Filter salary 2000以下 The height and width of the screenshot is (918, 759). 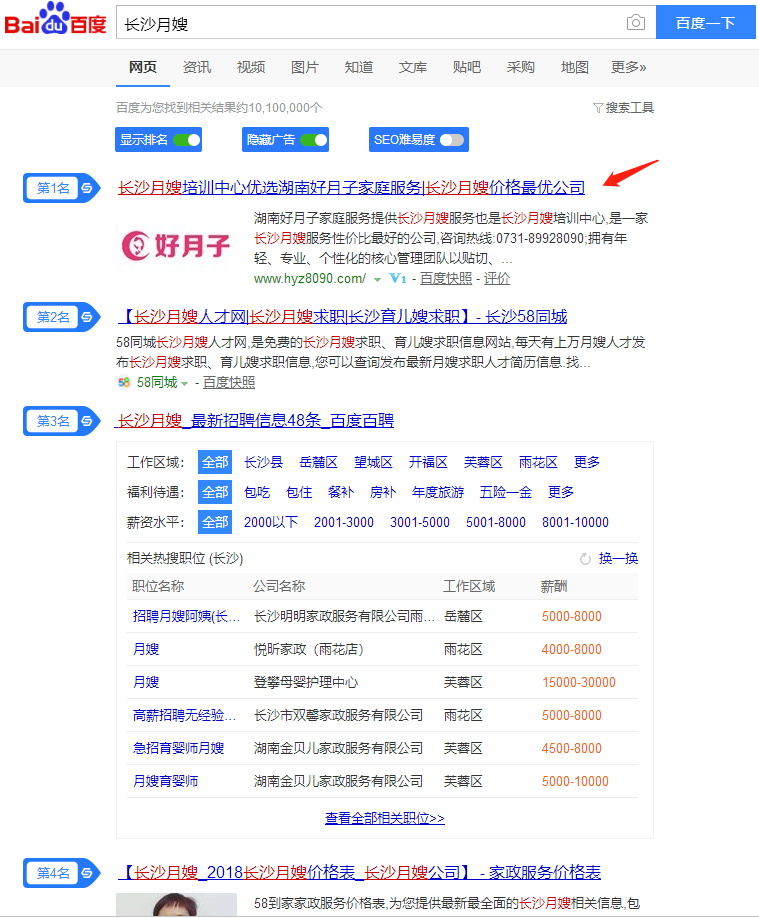tap(271, 522)
